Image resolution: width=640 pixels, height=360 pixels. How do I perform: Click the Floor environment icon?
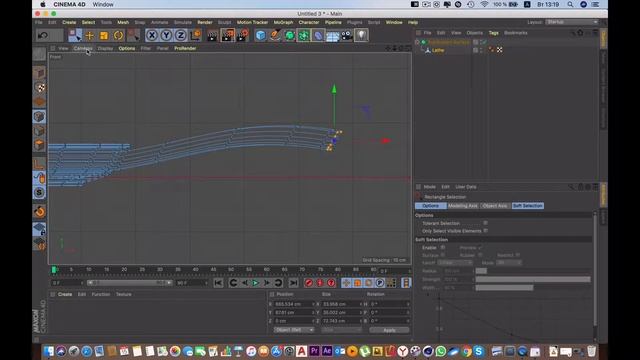332,36
